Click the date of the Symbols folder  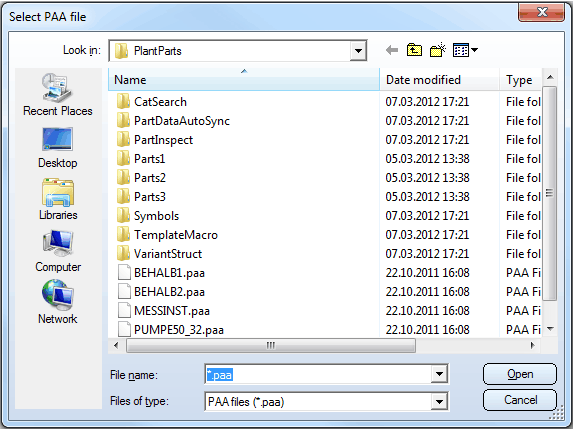tap(427, 216)
